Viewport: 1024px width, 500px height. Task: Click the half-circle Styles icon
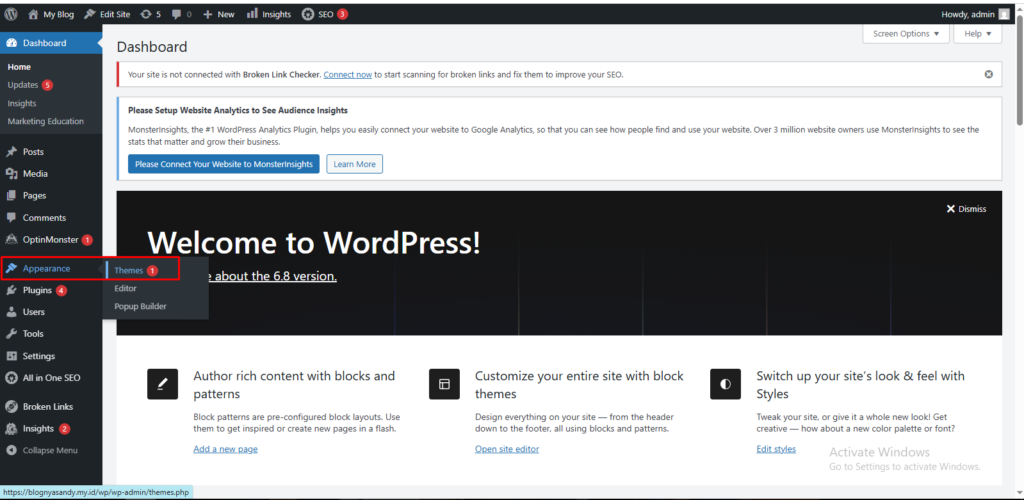pos(725,384)
